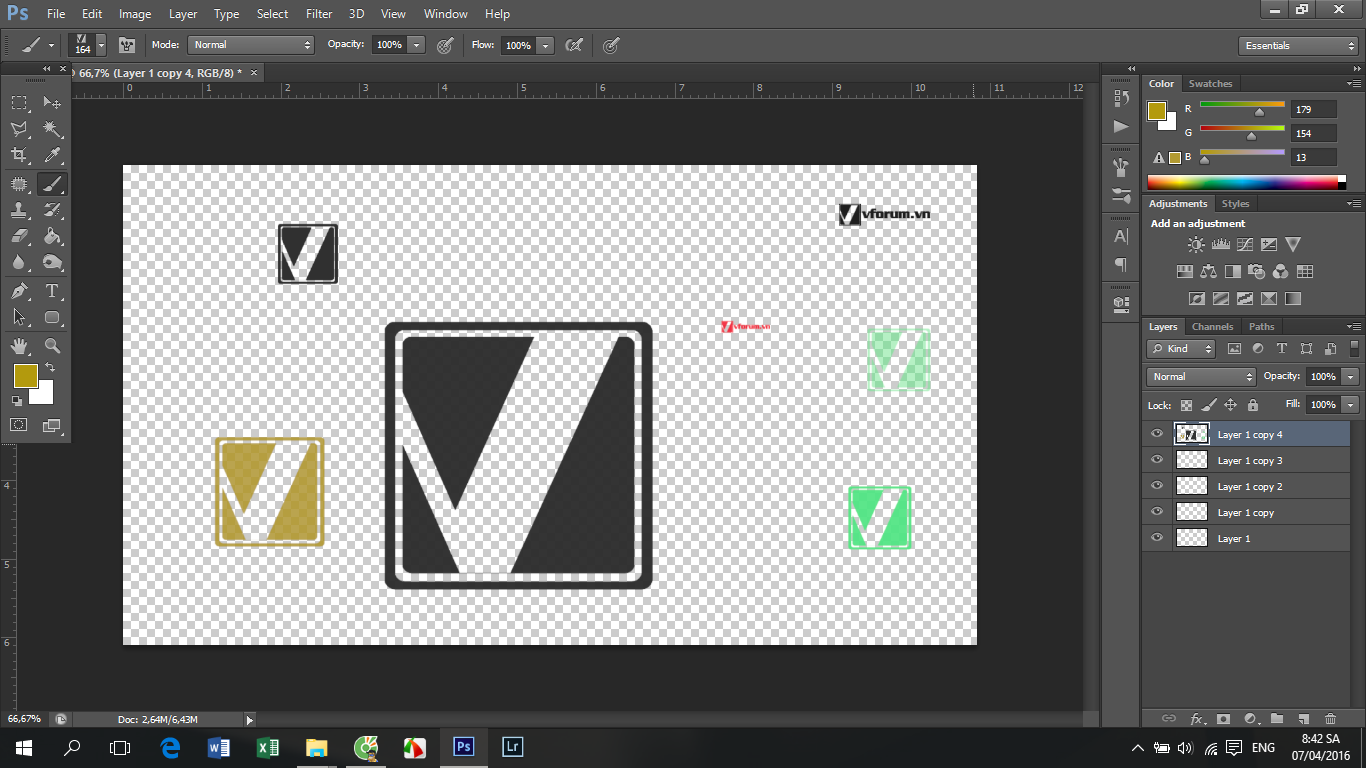Image resolution: width=1366 pixels, height=768 pixels.
Task: Hide Layer 1 copy 4 visibility eye
Action: click(x=1157, y=434)
